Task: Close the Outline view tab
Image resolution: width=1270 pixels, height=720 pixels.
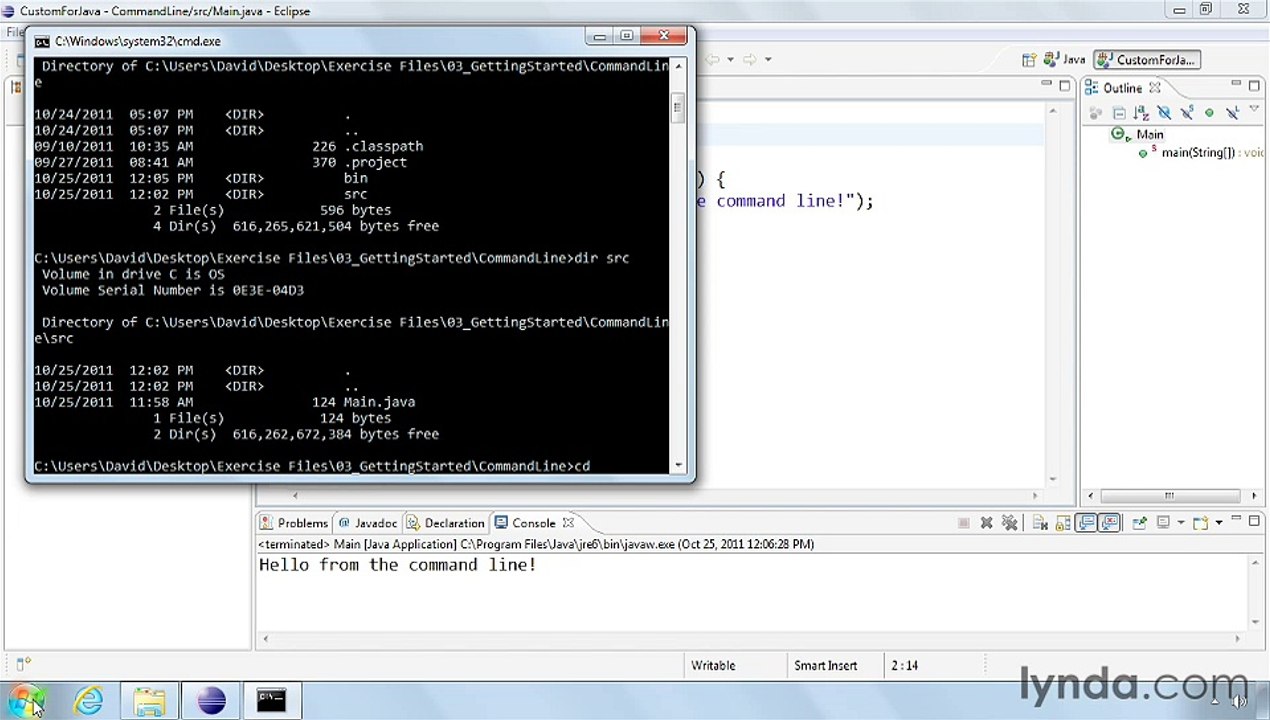Action: pyautogui.click(x=1154, y=88)
